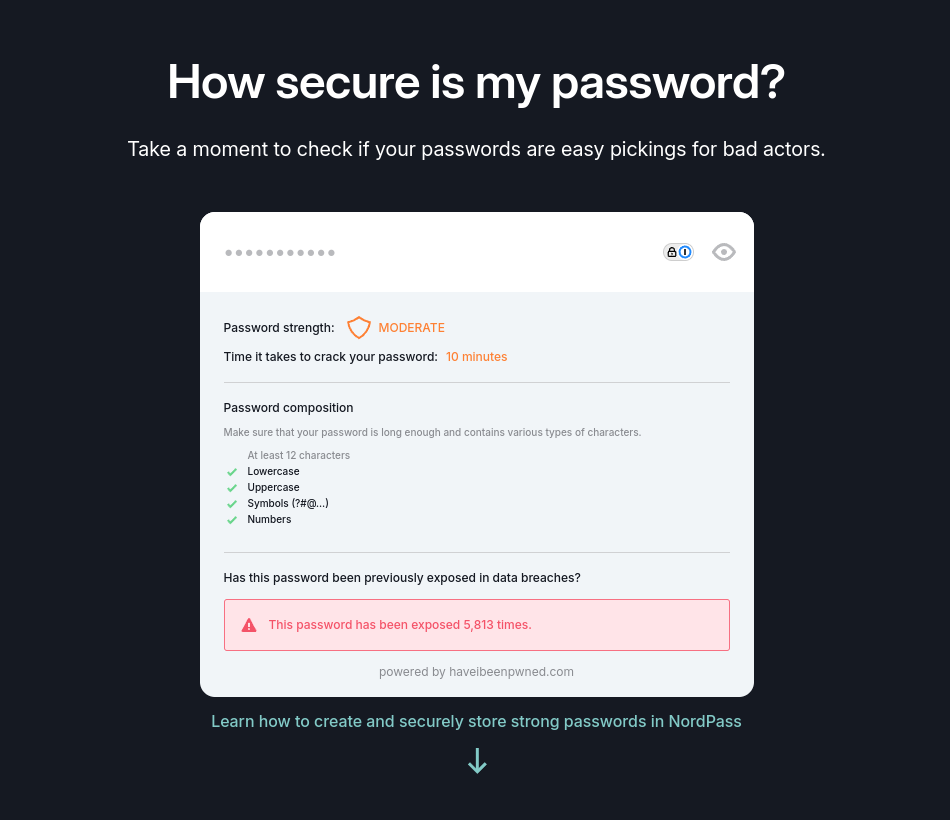Open Learn how to create passwords link
This screenshot has height=820, width=950.
click(476, 721)
